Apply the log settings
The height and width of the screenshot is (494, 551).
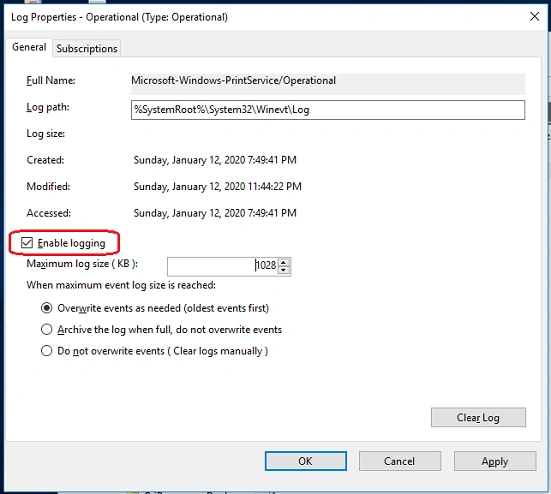pos(495,461)
